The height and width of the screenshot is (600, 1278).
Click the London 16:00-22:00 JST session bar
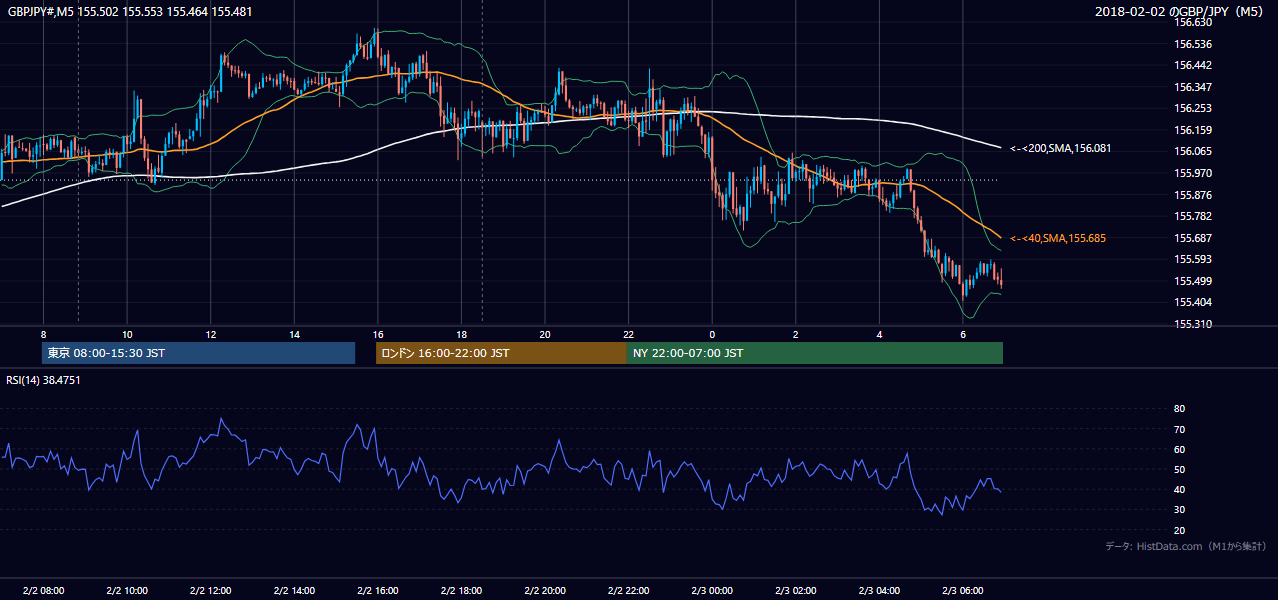501,353
